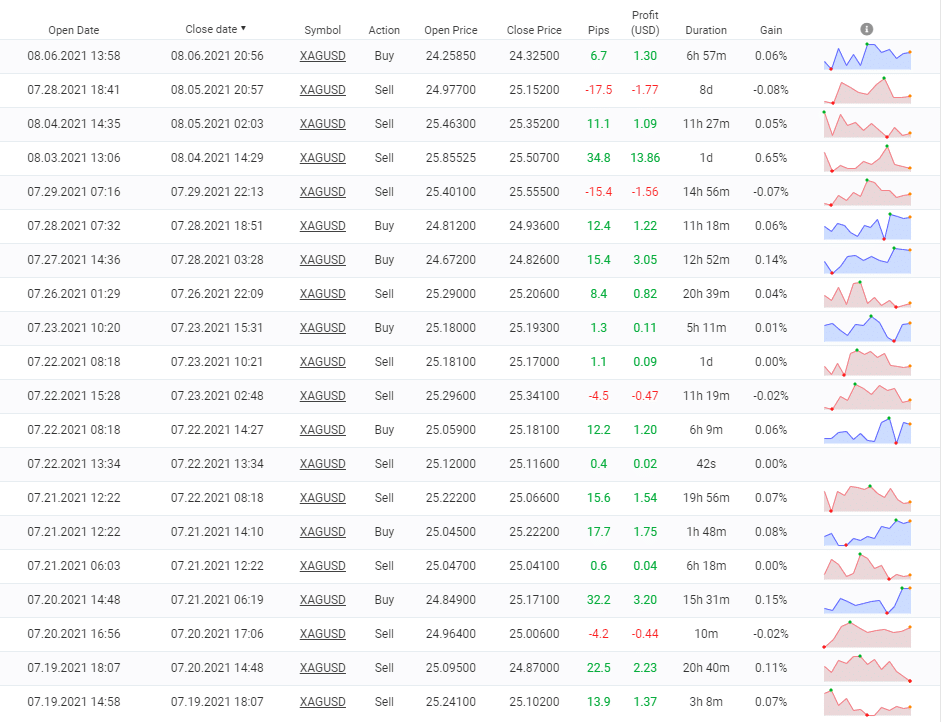Click the Gain column header

tap(771, 30)
